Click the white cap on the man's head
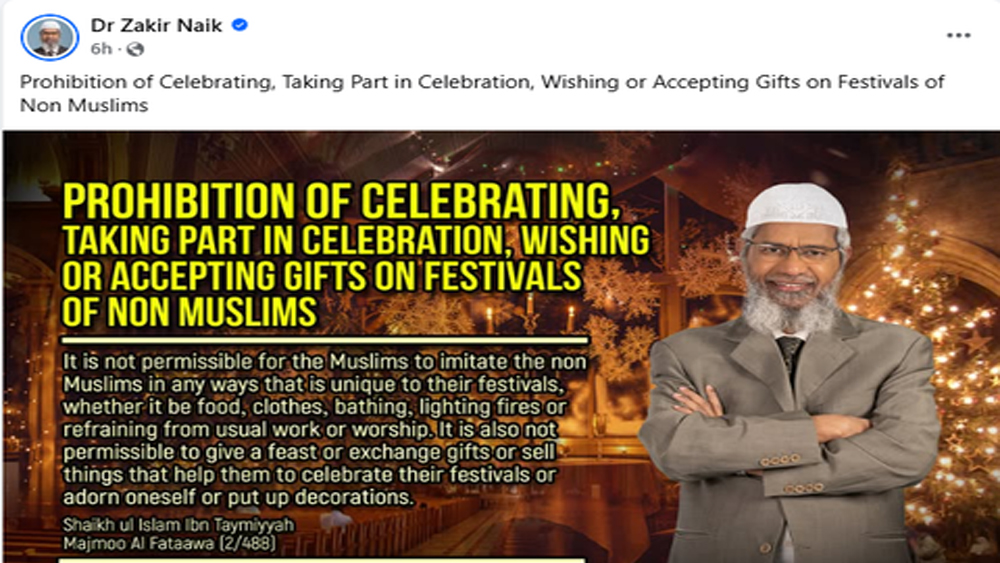 click(x=797, y=206)
